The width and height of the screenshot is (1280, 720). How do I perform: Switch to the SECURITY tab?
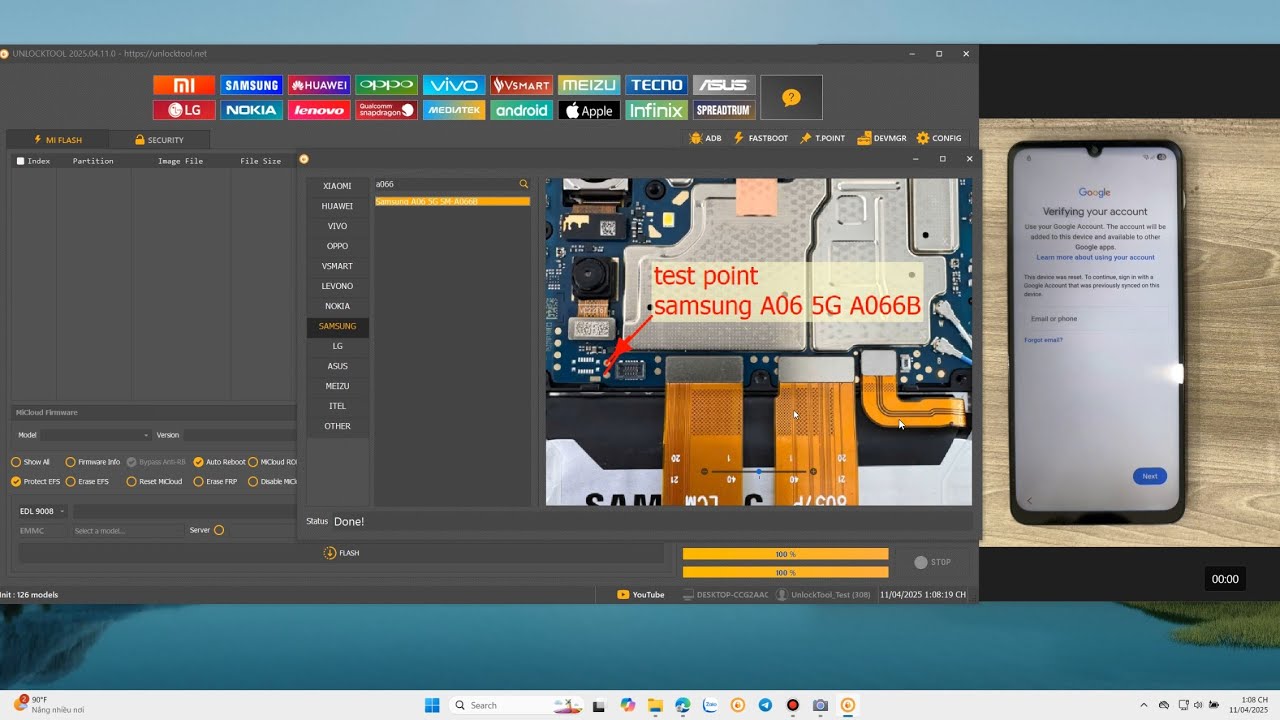coord(159,140)
